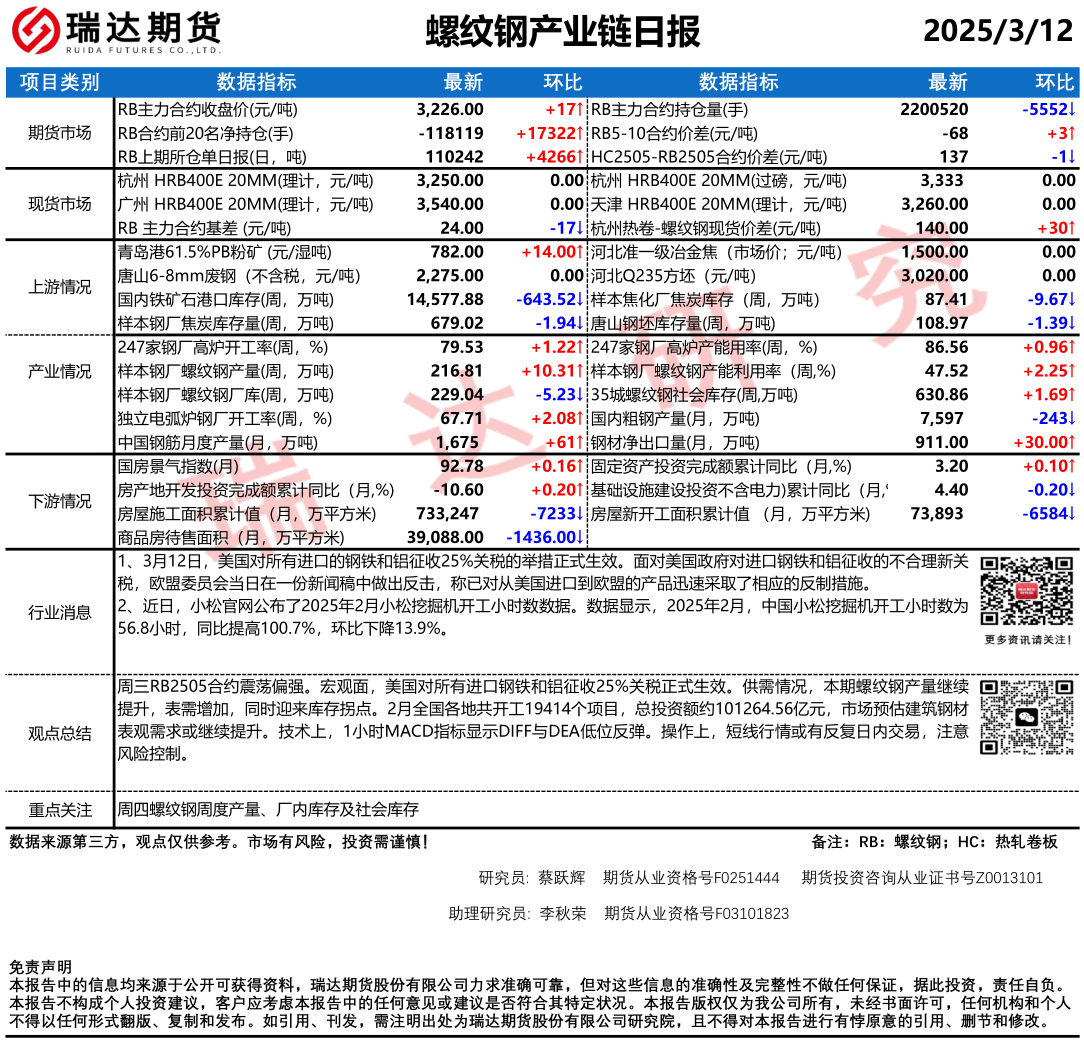This screenshot has width=1084, height=1042.
Task: Click the upper QR code with red center
Action: 1027,591
